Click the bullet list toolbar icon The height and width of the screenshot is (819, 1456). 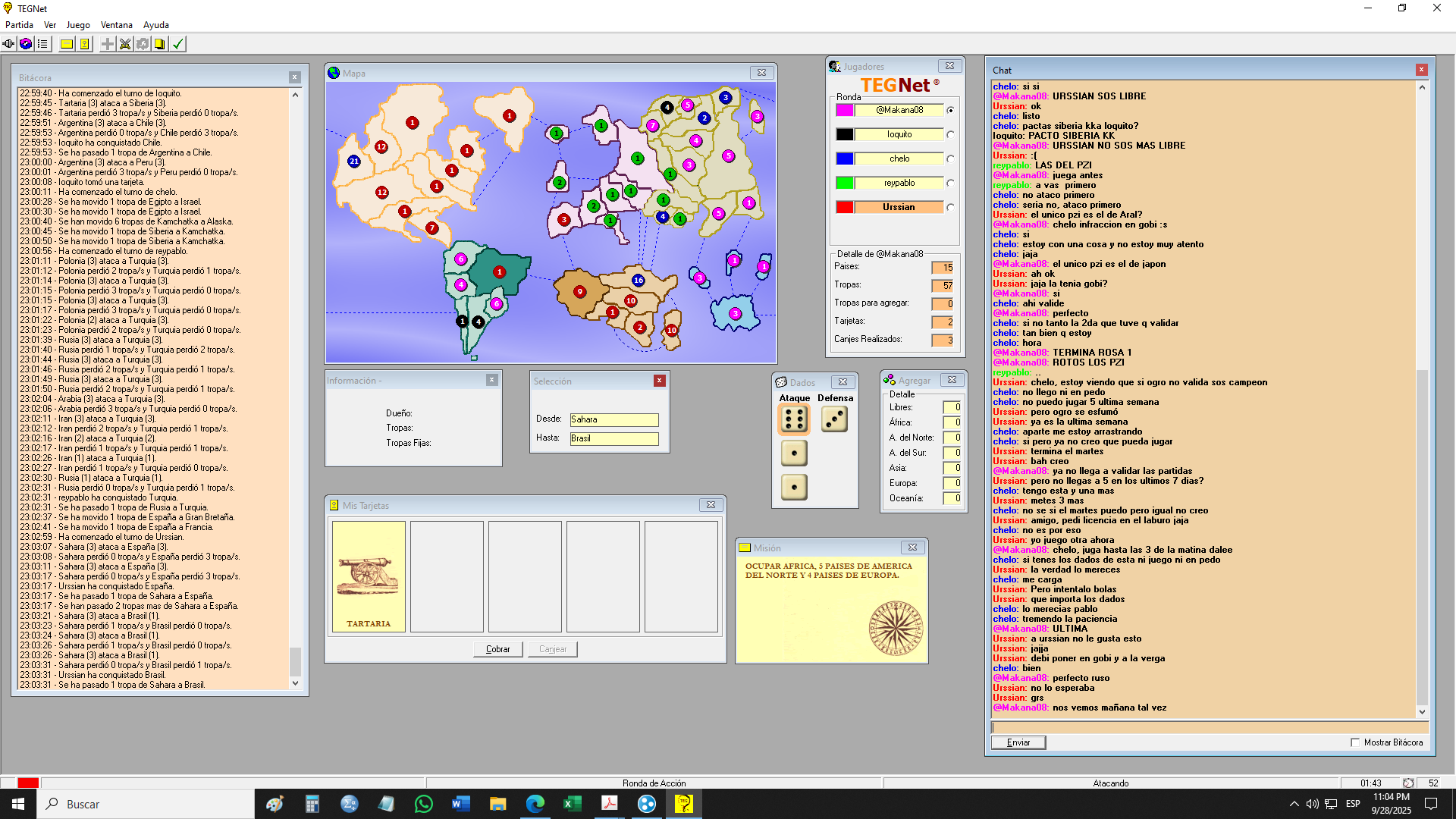click(x=43, y=44)
